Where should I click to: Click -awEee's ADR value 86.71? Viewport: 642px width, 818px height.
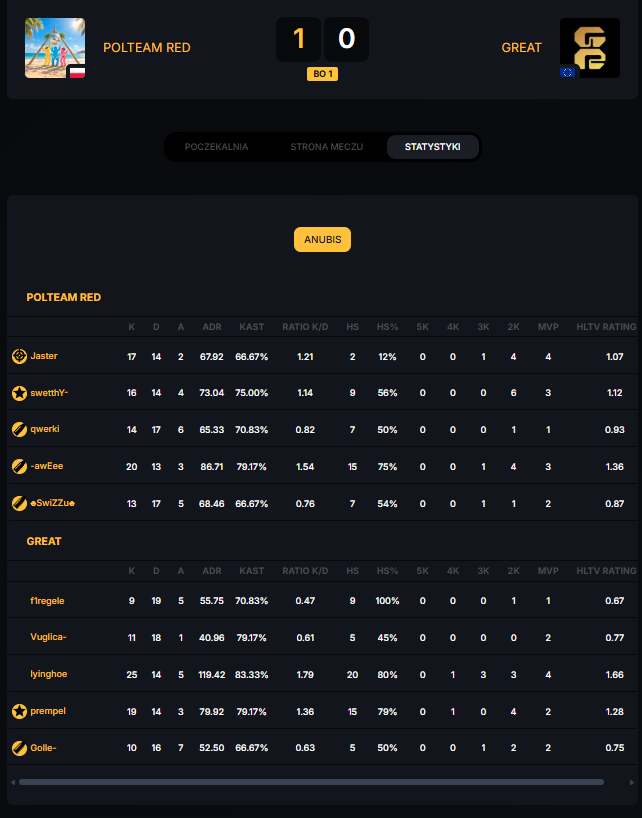tap(212, 467)
